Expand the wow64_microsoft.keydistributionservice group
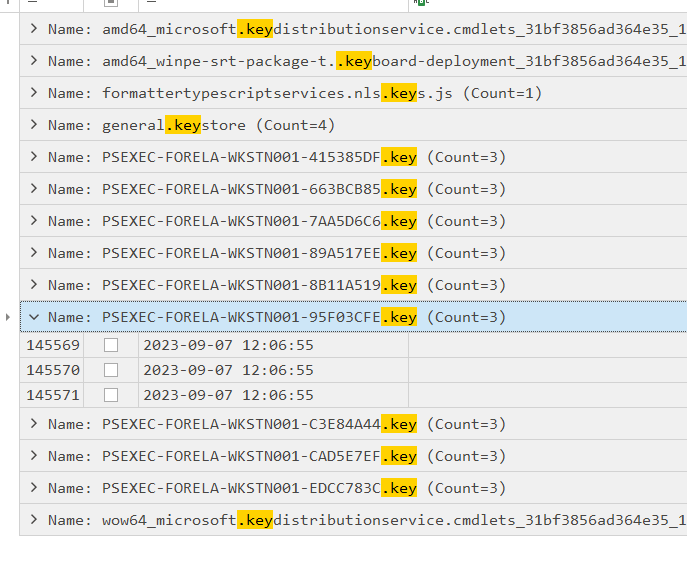The image size is (687, 561). tap(34, 520)
